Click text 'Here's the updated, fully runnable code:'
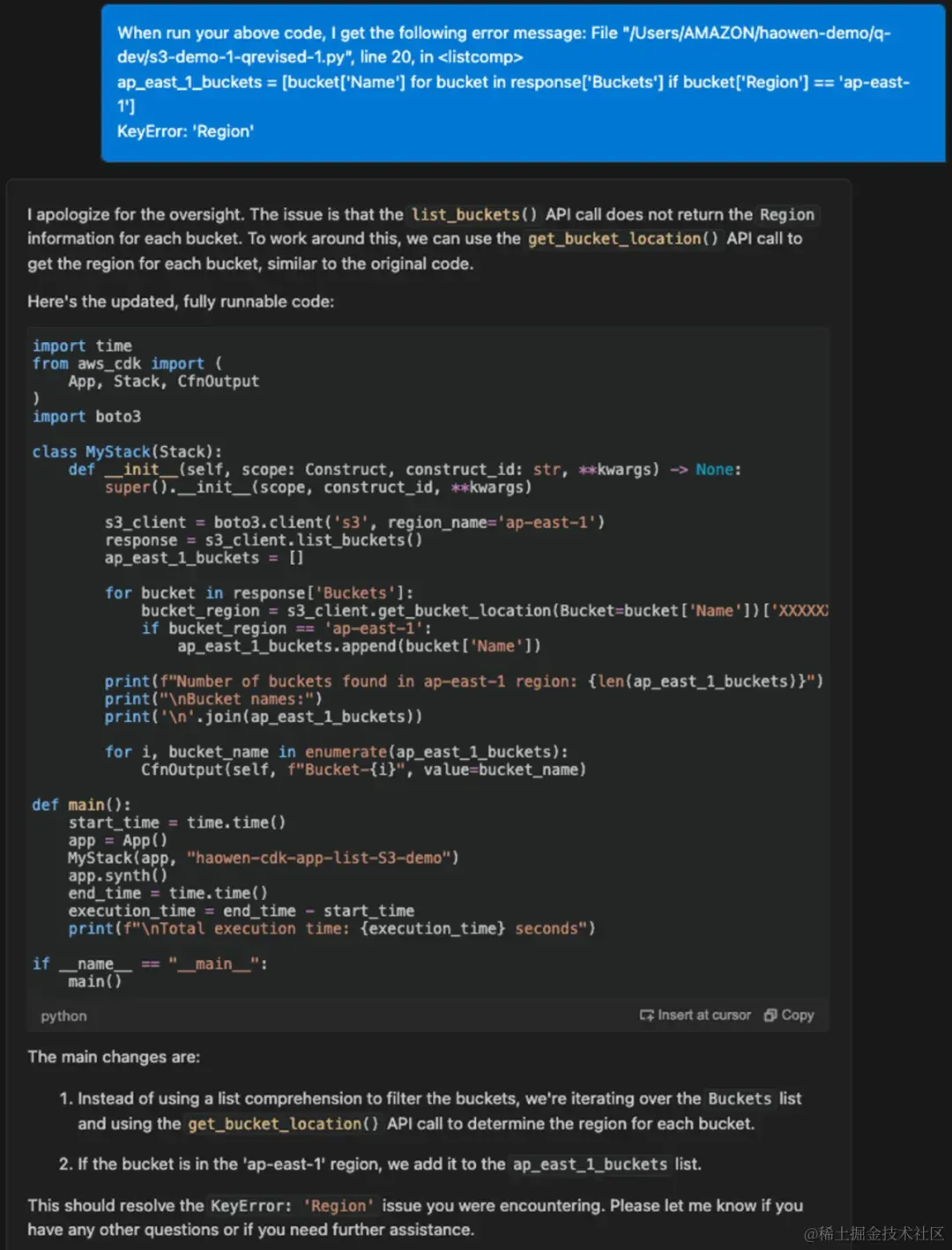 [x=181, y=301]
